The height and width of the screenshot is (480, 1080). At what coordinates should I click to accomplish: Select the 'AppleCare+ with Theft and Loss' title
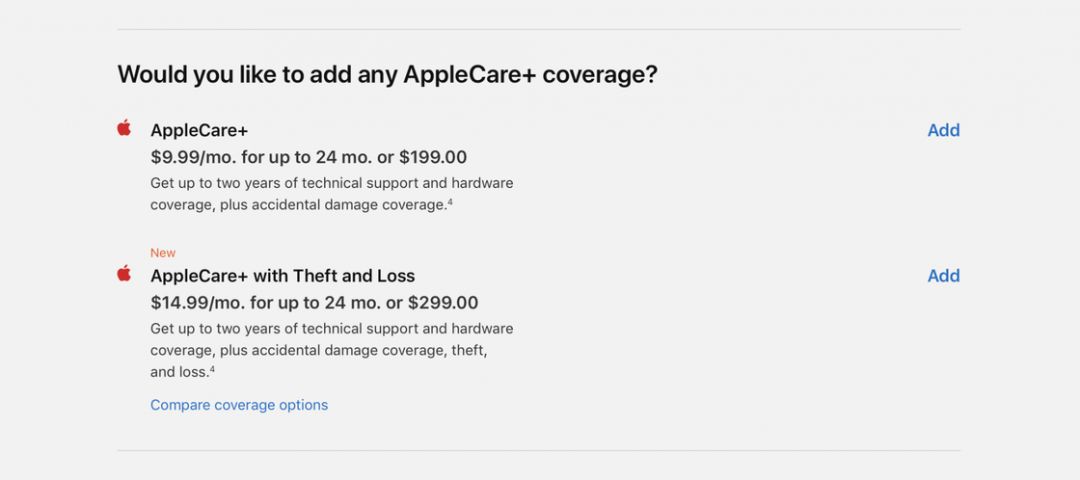point(282,276)
